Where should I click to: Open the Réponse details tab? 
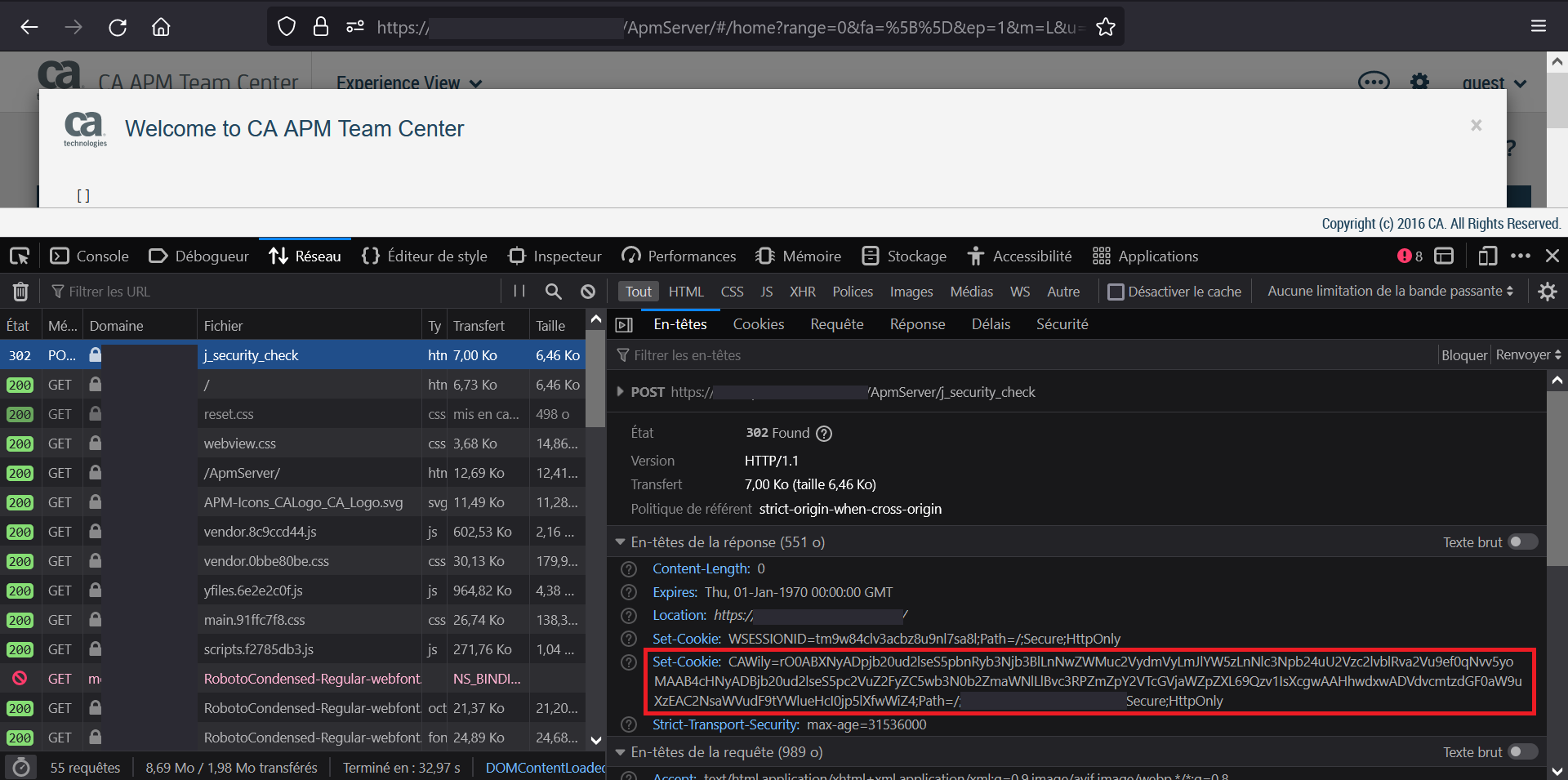(917, 324)
